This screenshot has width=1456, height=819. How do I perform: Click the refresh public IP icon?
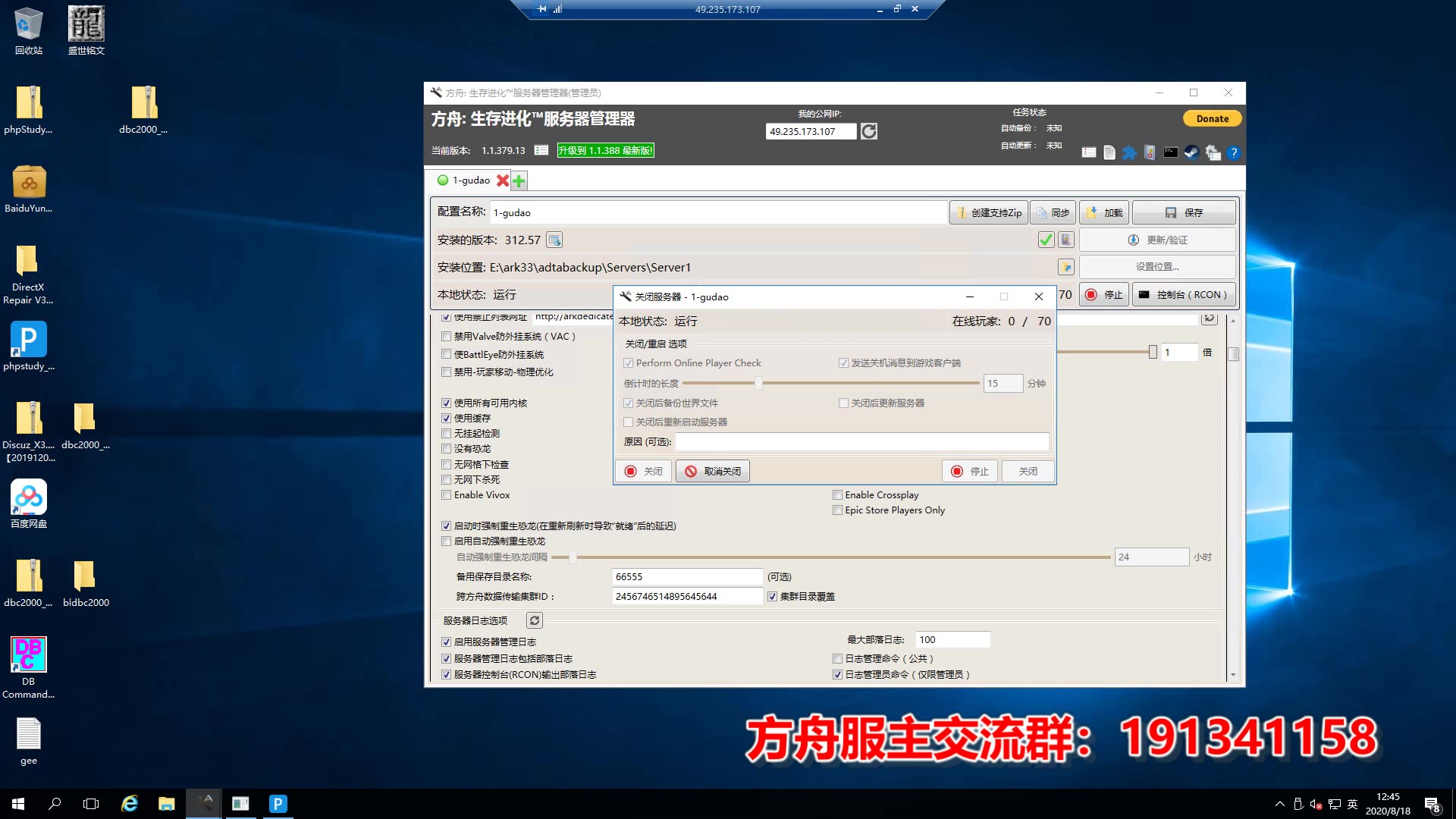[869, 131]
